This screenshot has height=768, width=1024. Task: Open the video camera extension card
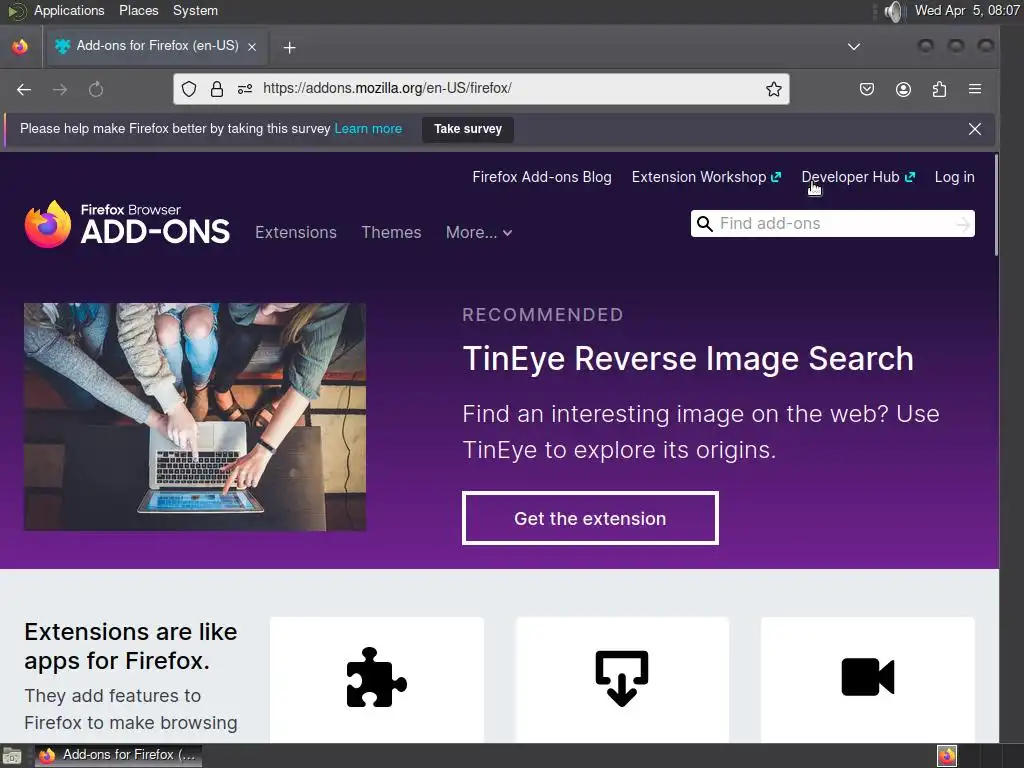[867, 679]
